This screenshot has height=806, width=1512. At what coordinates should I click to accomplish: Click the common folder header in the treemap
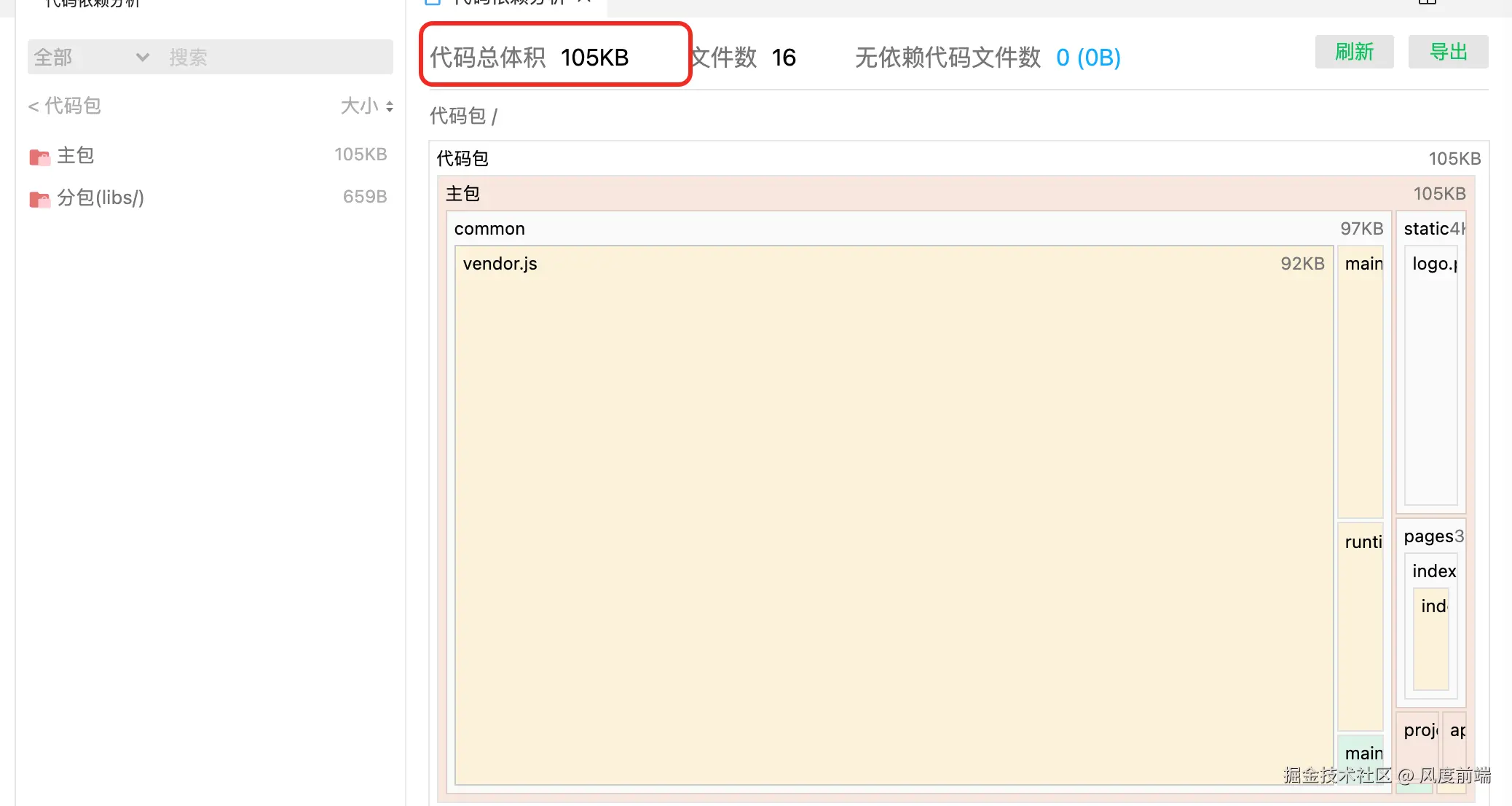coord(489,229)
